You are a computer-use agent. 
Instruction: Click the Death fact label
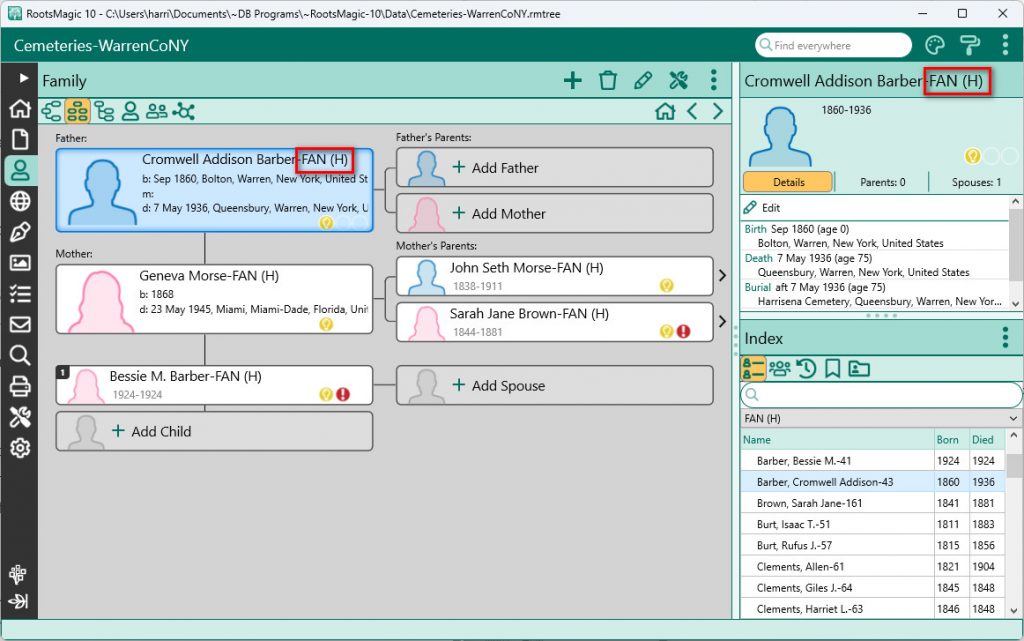click(758, 258)
